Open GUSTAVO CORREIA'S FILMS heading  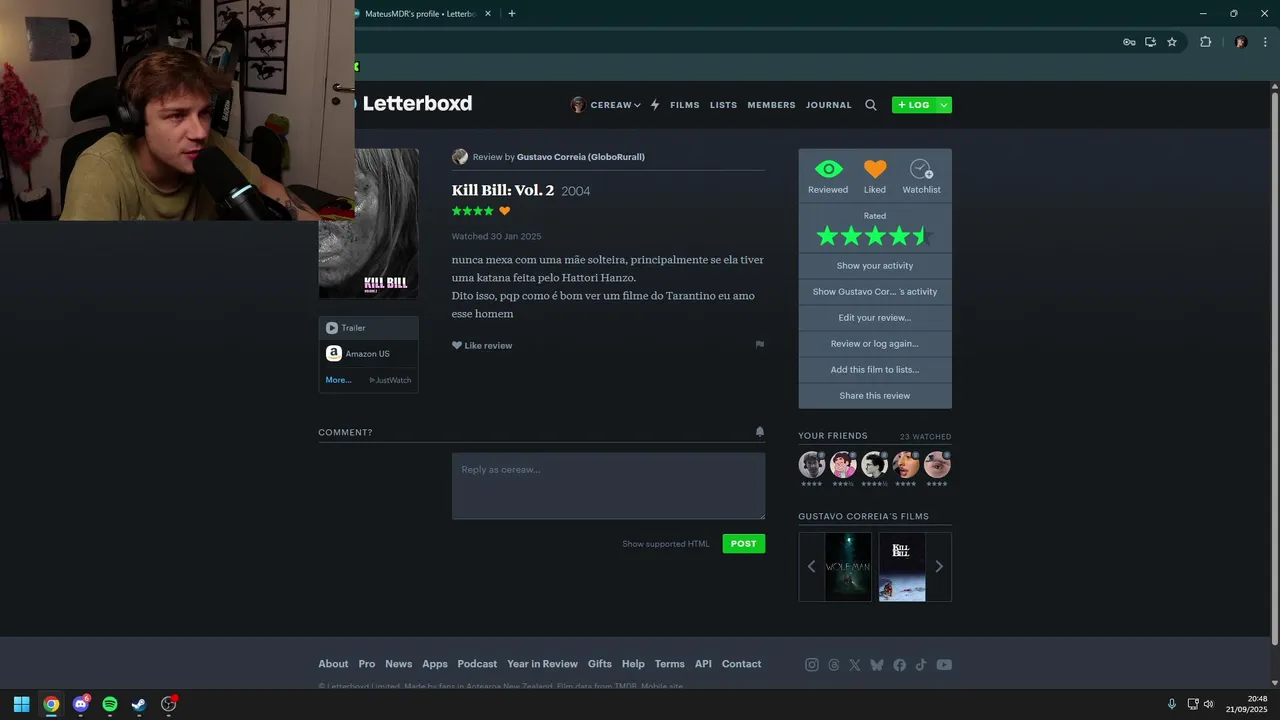tap(863, 517)
